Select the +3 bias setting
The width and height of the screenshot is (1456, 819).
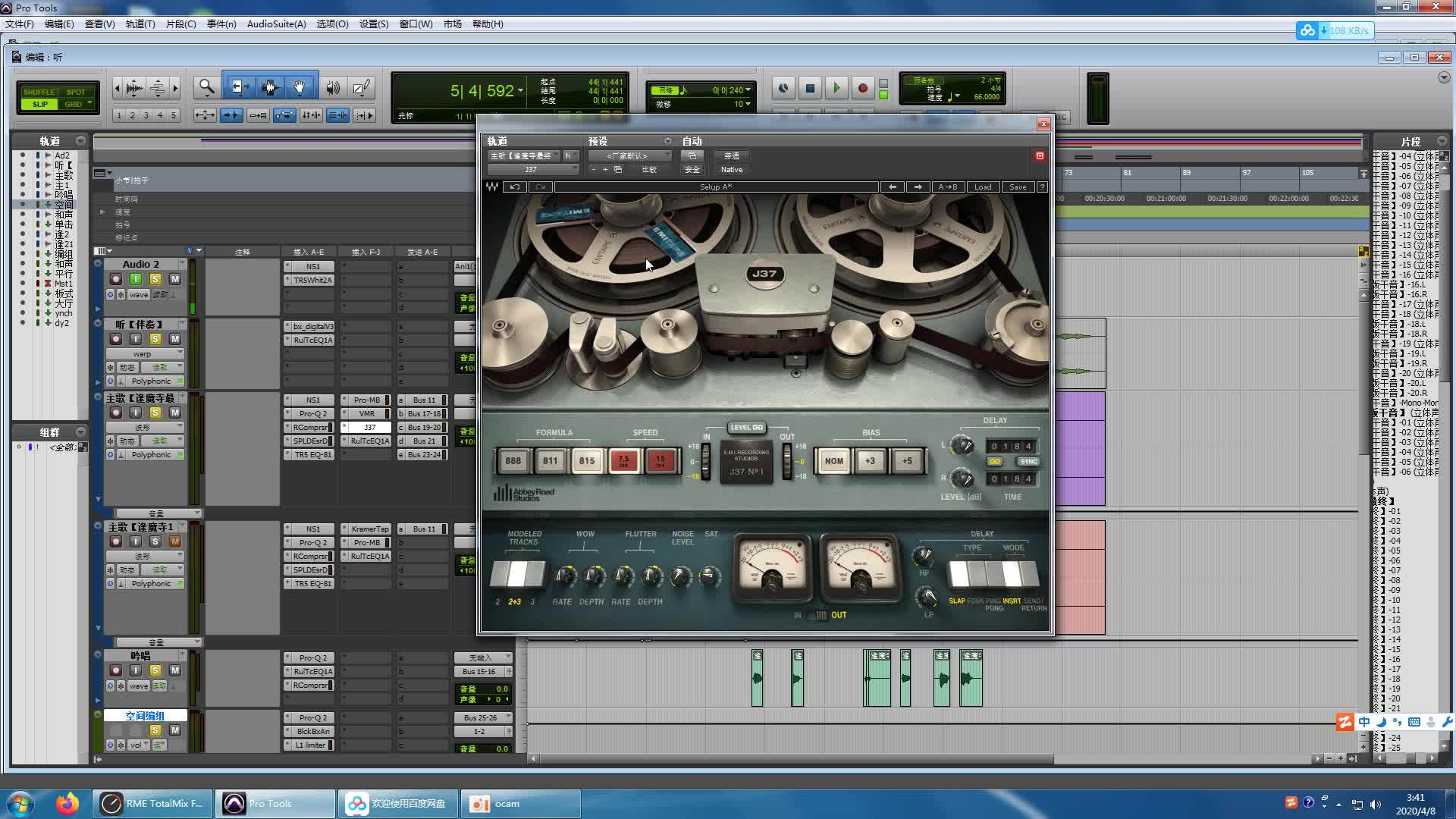coord(870,460)
